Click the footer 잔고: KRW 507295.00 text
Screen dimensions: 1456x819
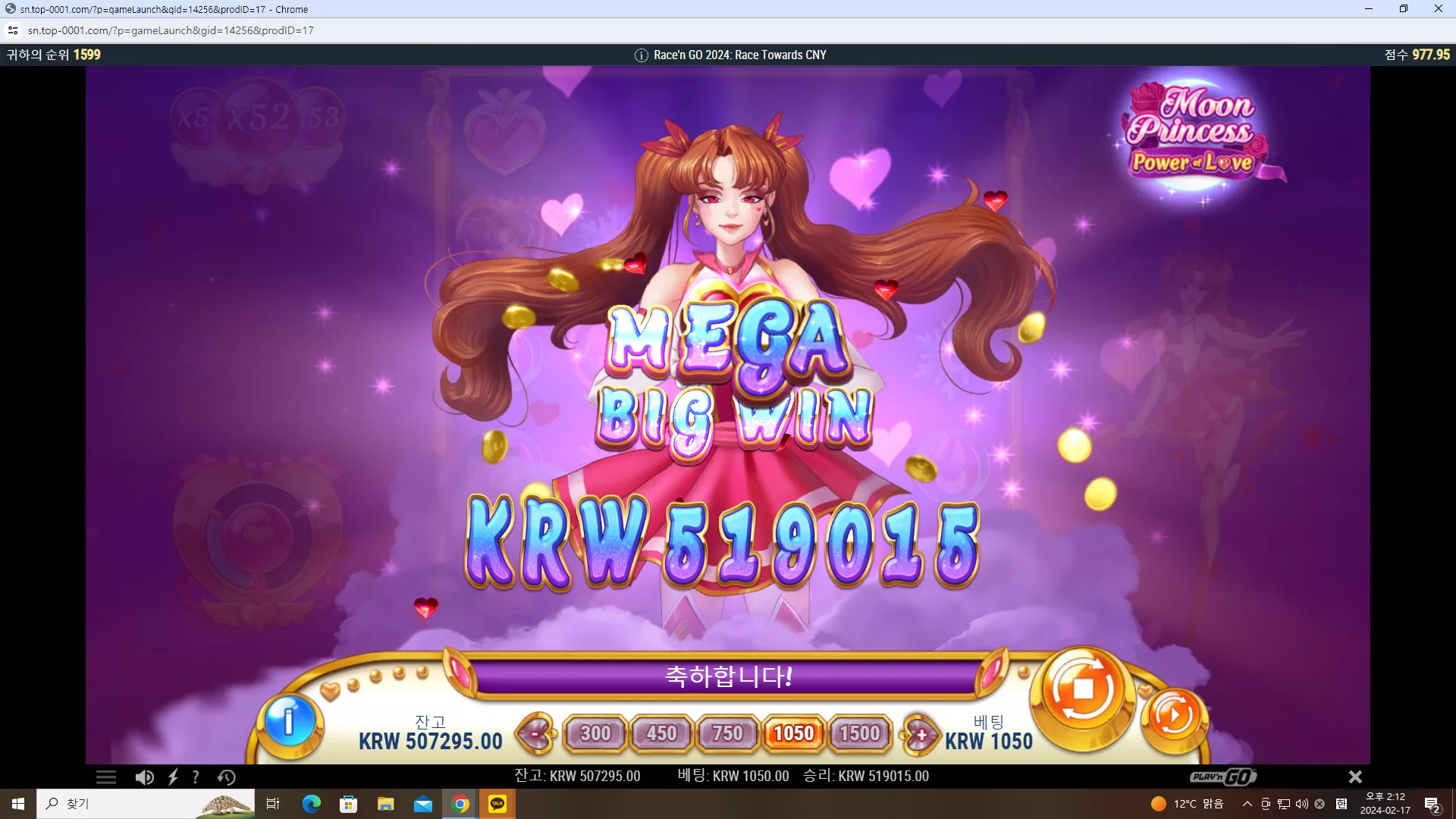[x=577, y=776]
